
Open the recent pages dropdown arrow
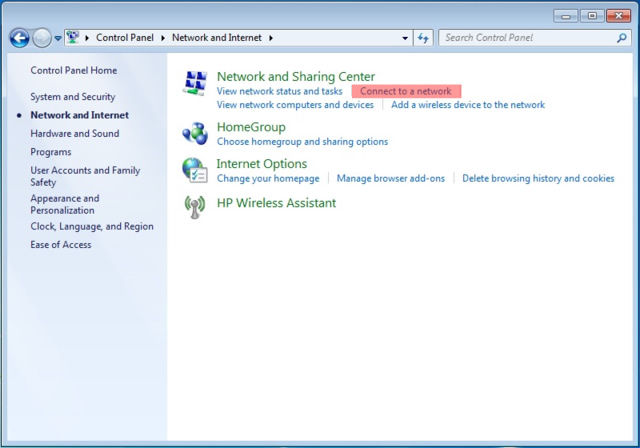58,38
